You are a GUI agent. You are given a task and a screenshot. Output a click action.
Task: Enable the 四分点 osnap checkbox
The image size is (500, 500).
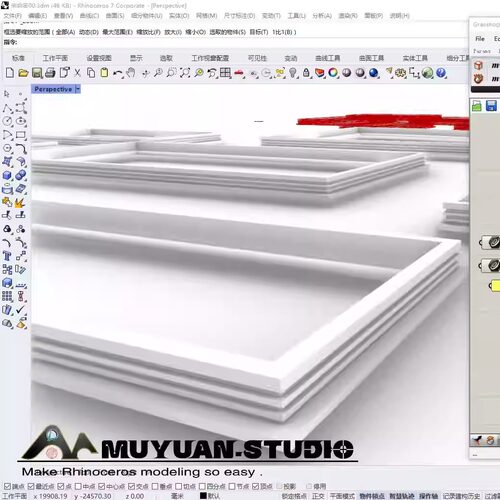[x=202, y=486]
